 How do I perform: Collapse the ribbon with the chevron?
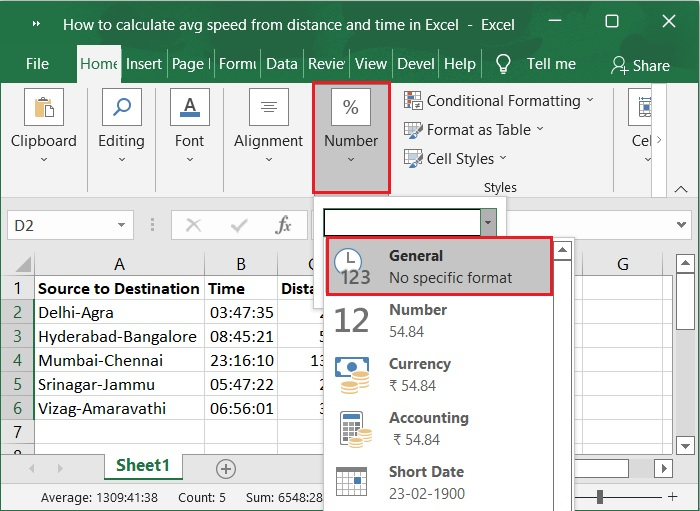(682, 188)
